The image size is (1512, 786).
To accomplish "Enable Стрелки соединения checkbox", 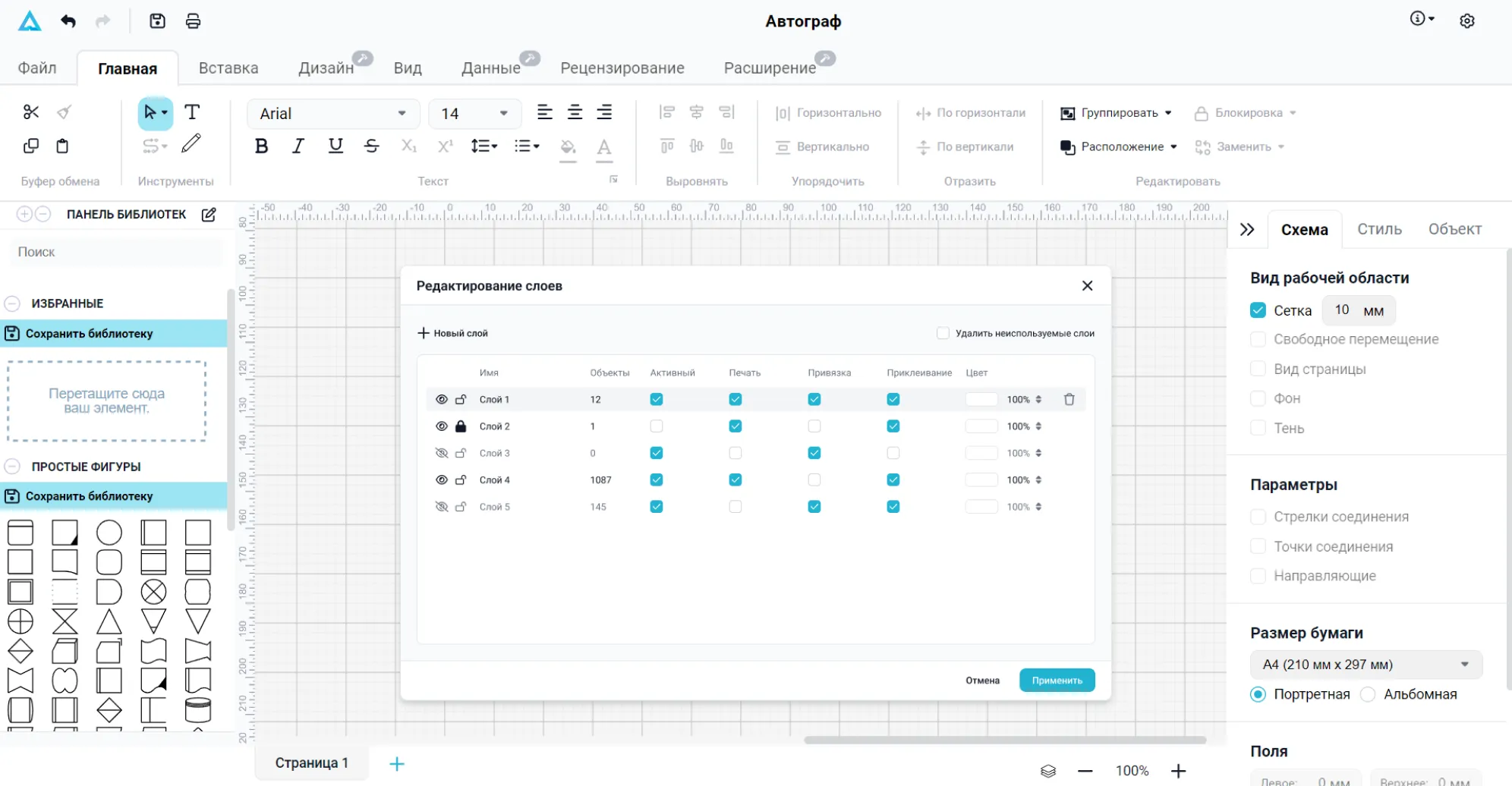I will click(x=1258, y=517).
